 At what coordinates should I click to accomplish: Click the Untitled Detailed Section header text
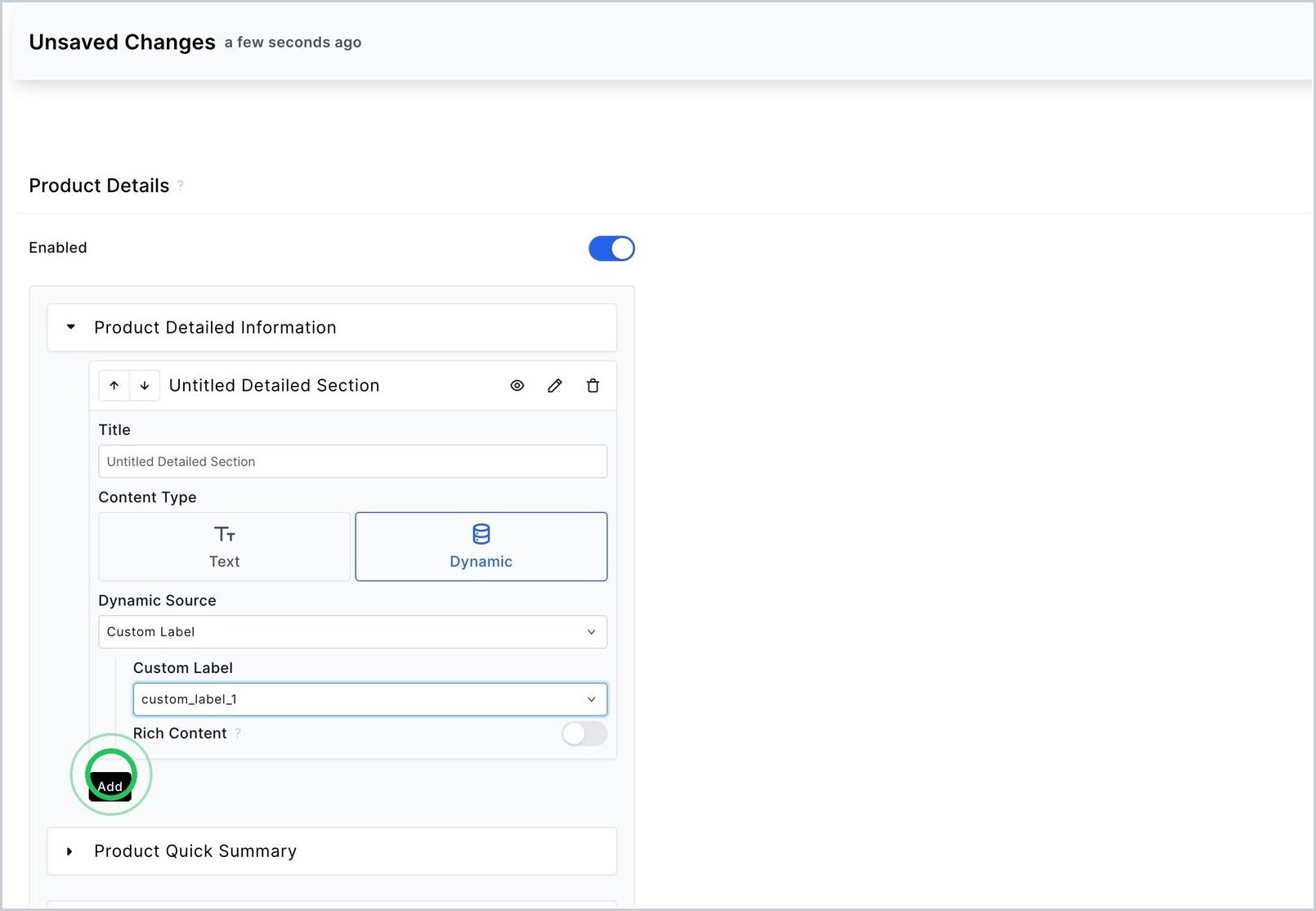point(274,386)
